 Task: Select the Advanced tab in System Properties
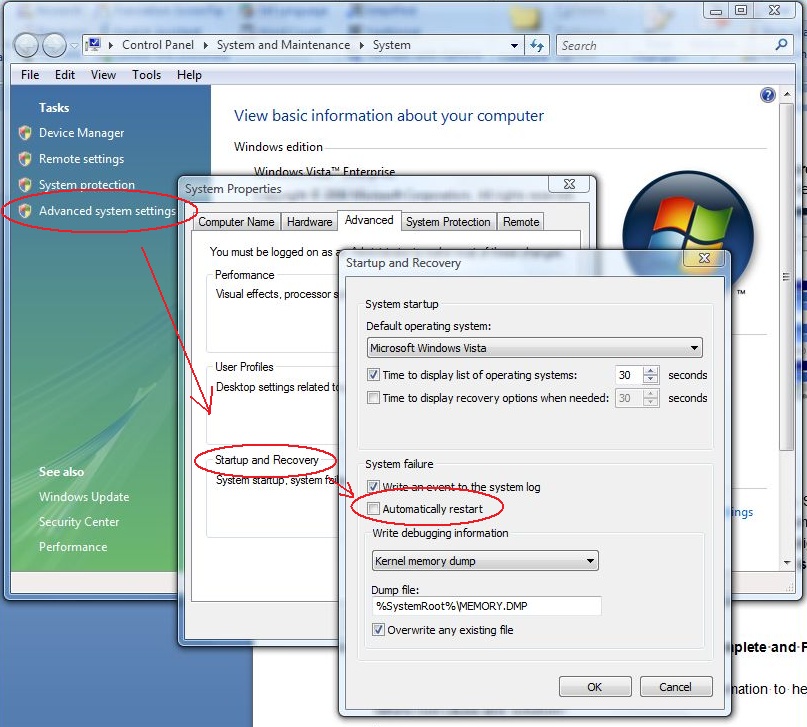click(369, 220)
